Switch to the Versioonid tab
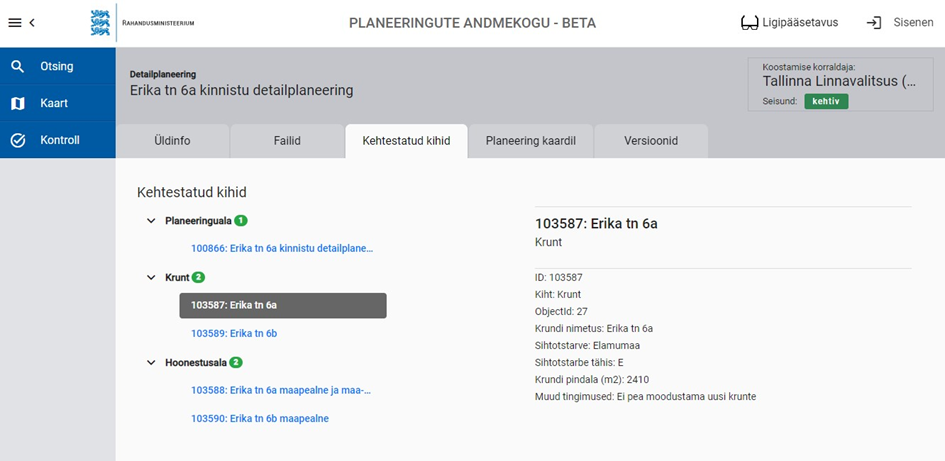Viewport: 945px width, 461px height. click(650, 141)
